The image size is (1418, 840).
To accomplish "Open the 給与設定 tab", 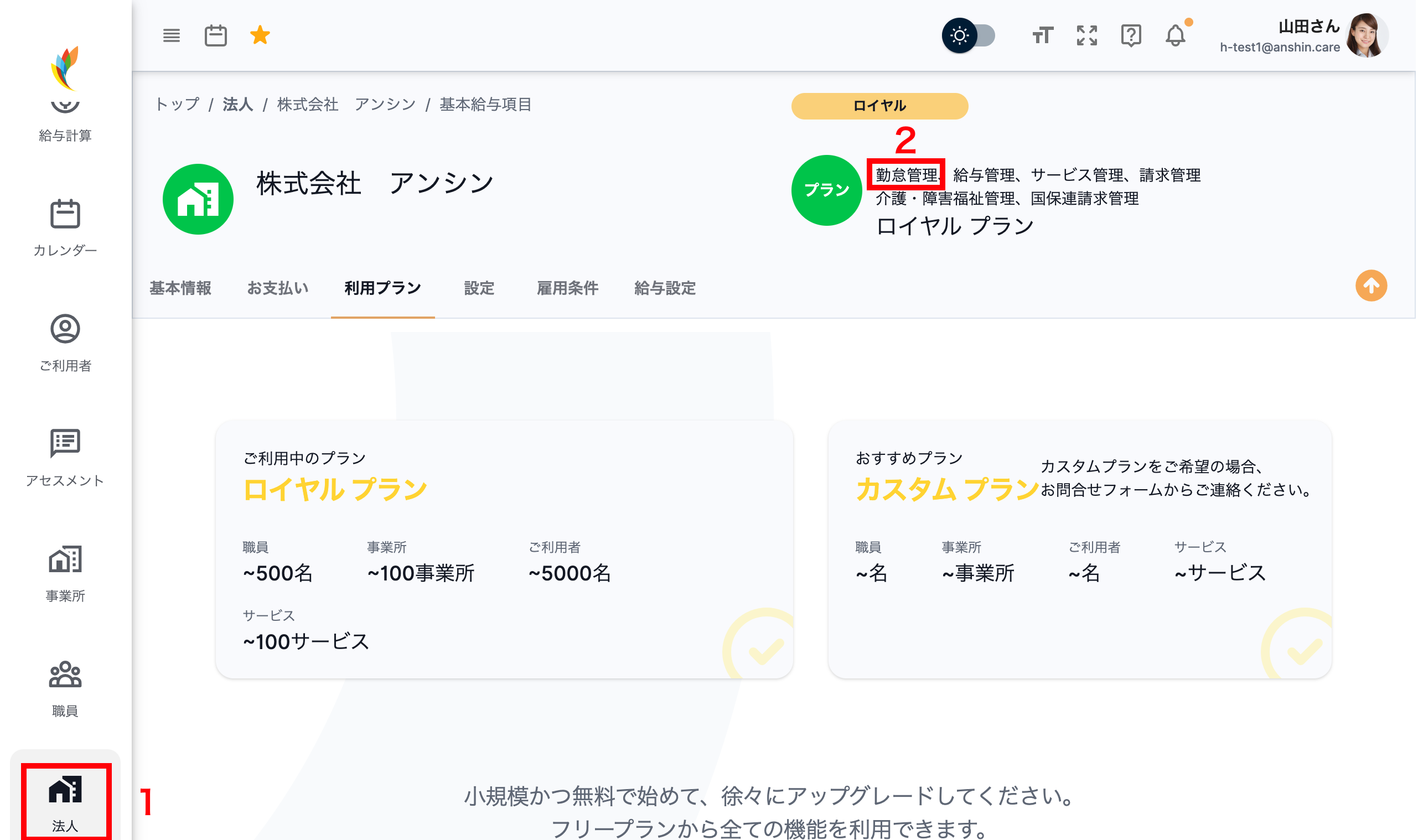I will click(666, 289).
